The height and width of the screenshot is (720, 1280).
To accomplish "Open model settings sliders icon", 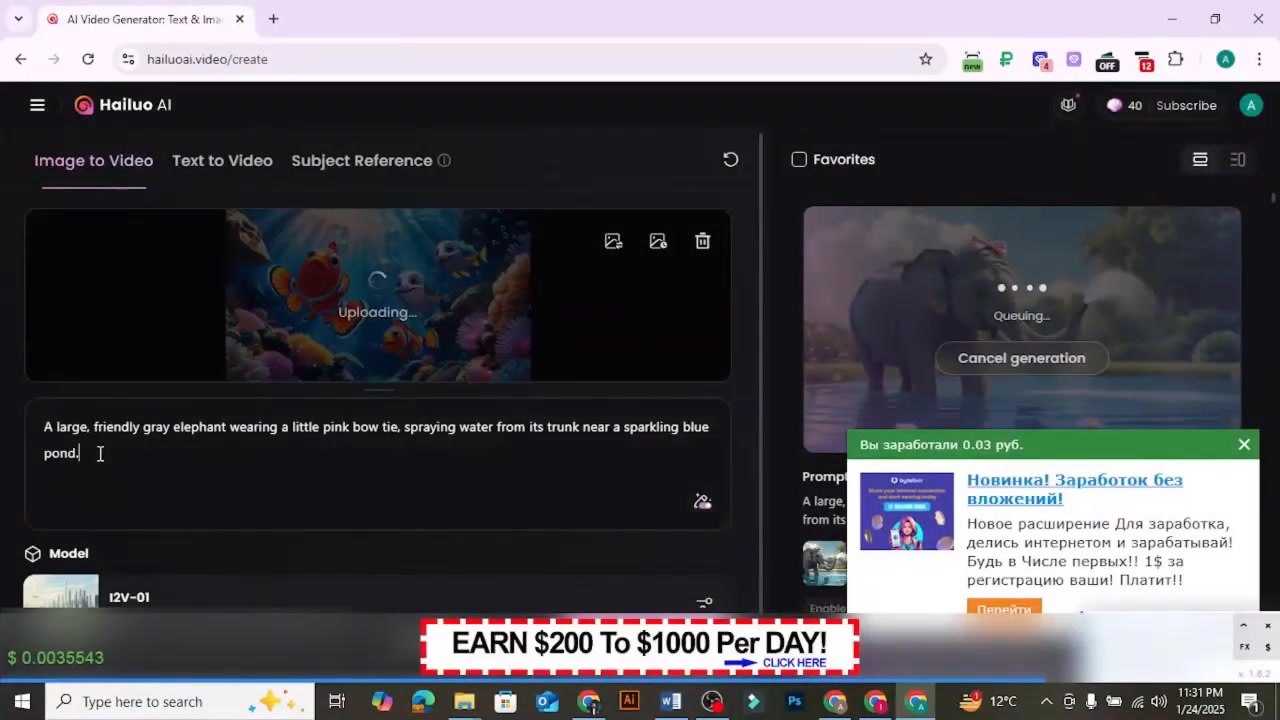I will point(704,603).
